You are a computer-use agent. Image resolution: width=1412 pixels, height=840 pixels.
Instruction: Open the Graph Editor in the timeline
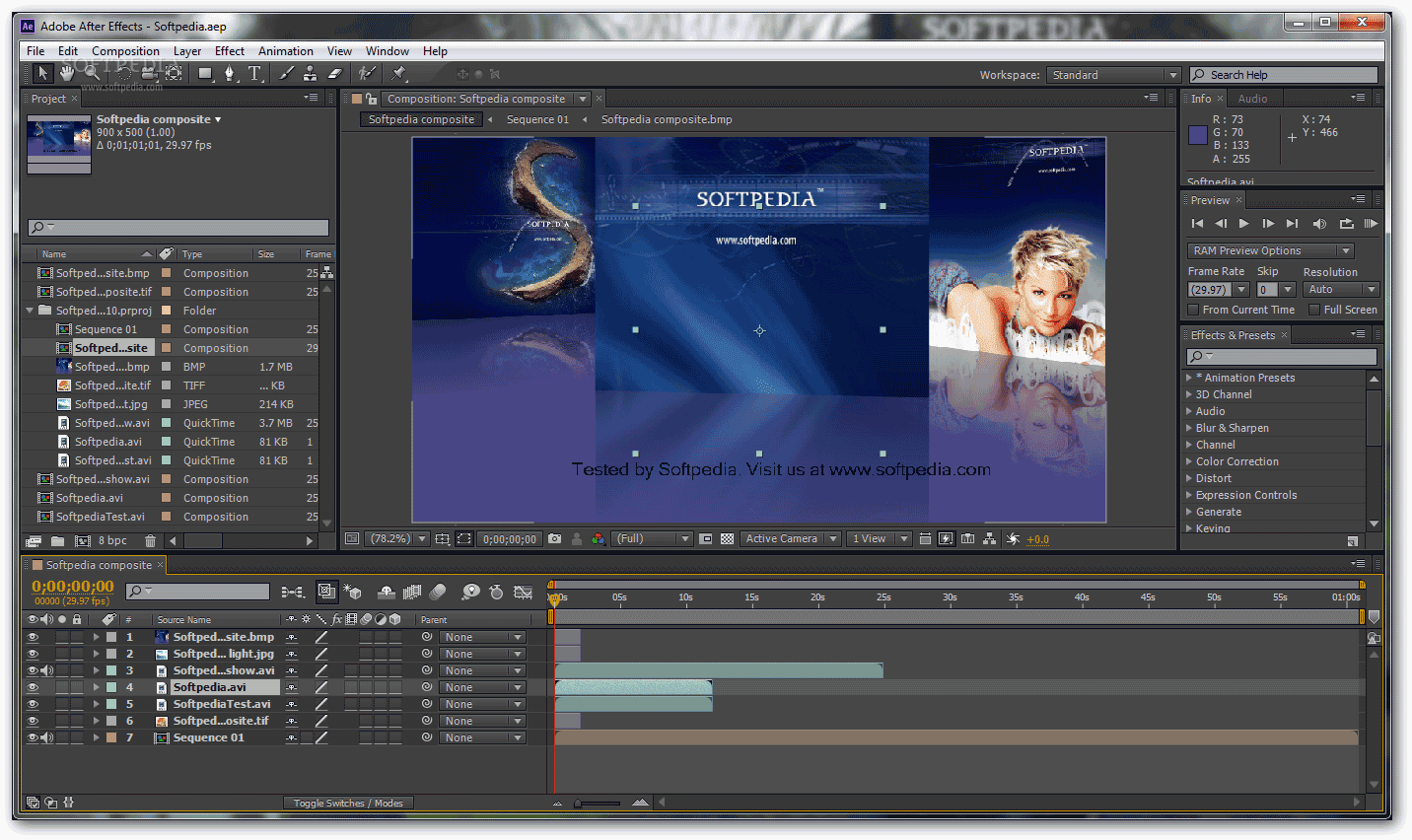(x=524, y=592)
